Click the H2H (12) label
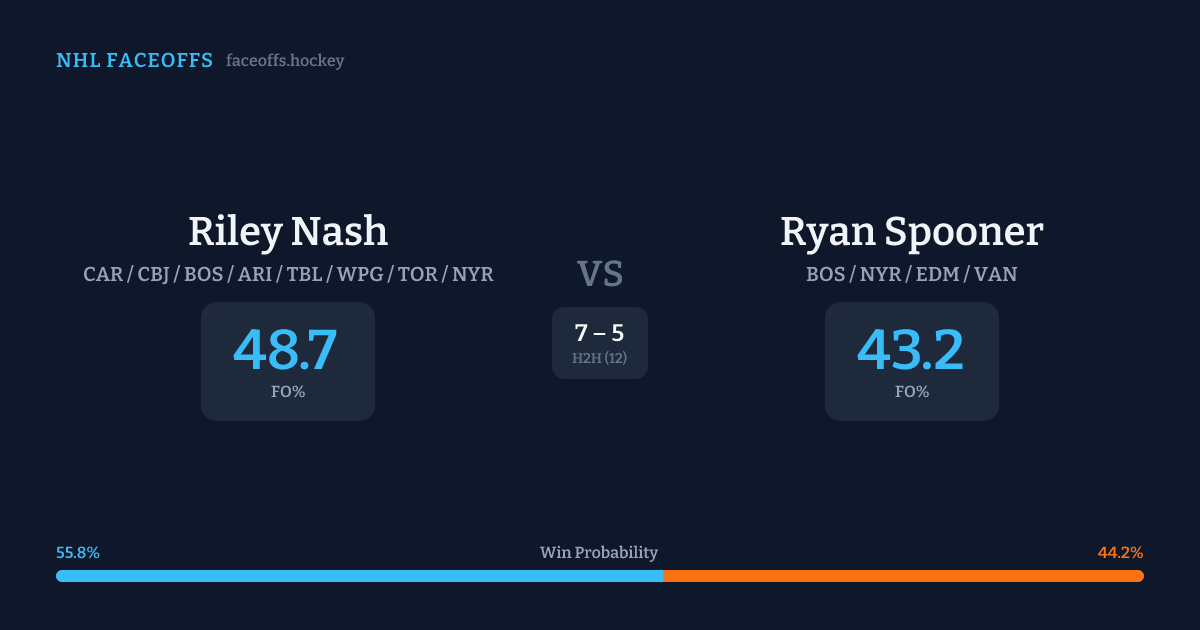This screenshot has width=1200, height=630. click(x=600, y=358)
